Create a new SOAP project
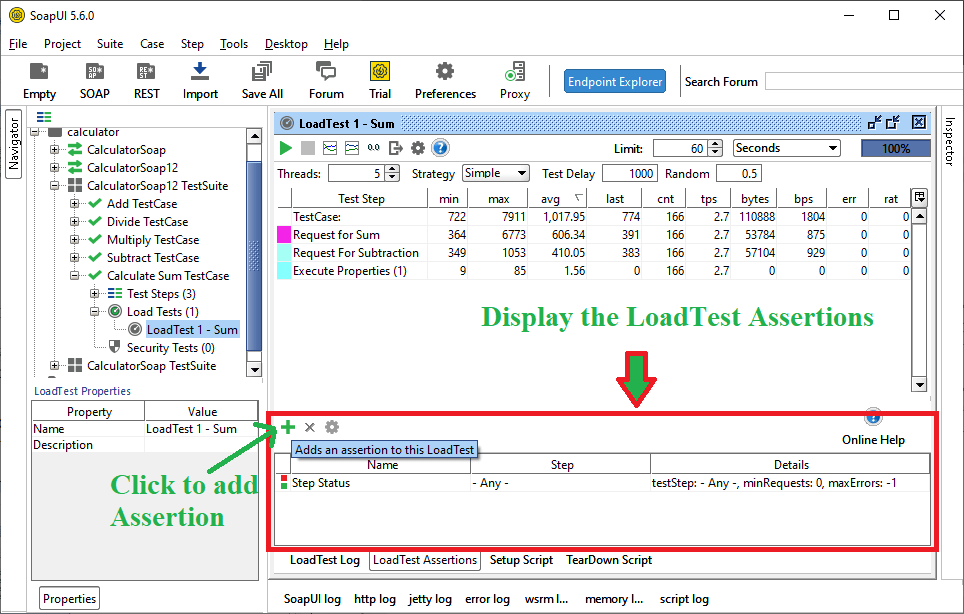This screenshot has width=964, height=614. pos(95,81)
